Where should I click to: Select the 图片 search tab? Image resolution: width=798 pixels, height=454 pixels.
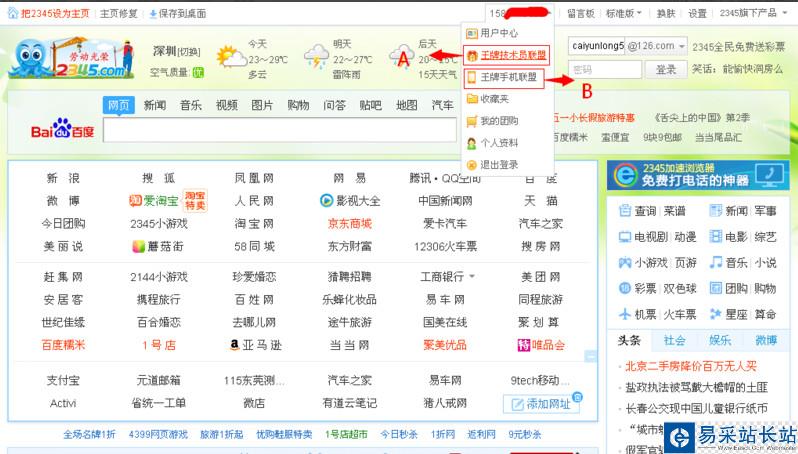click(x=263, y=105)
